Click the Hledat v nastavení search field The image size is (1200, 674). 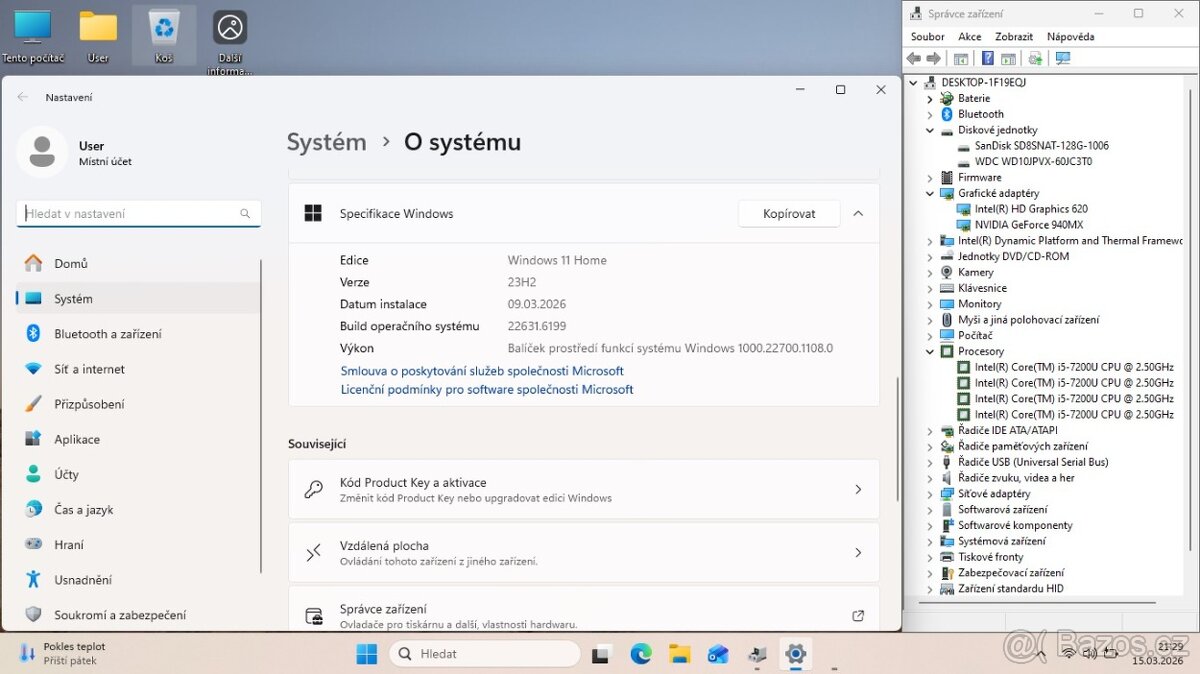(138, 213)
